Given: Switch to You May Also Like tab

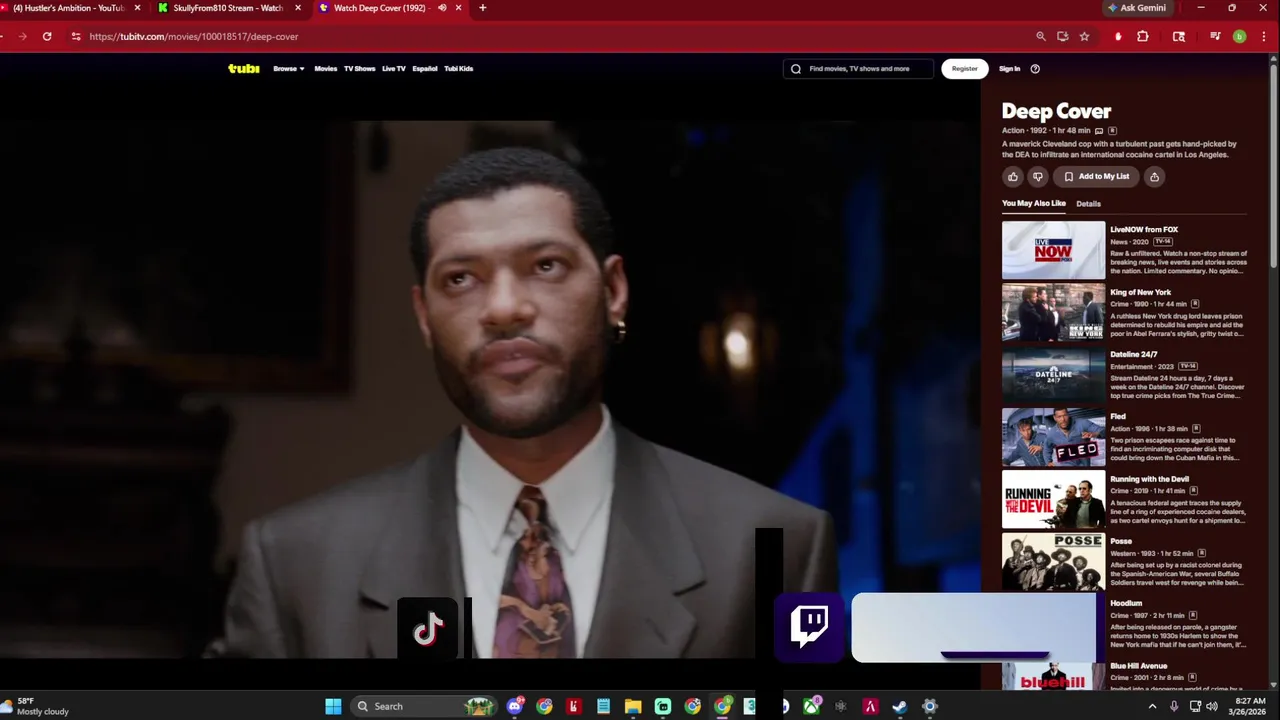Looking at the screenshot, I should [x=1034, y=204].
